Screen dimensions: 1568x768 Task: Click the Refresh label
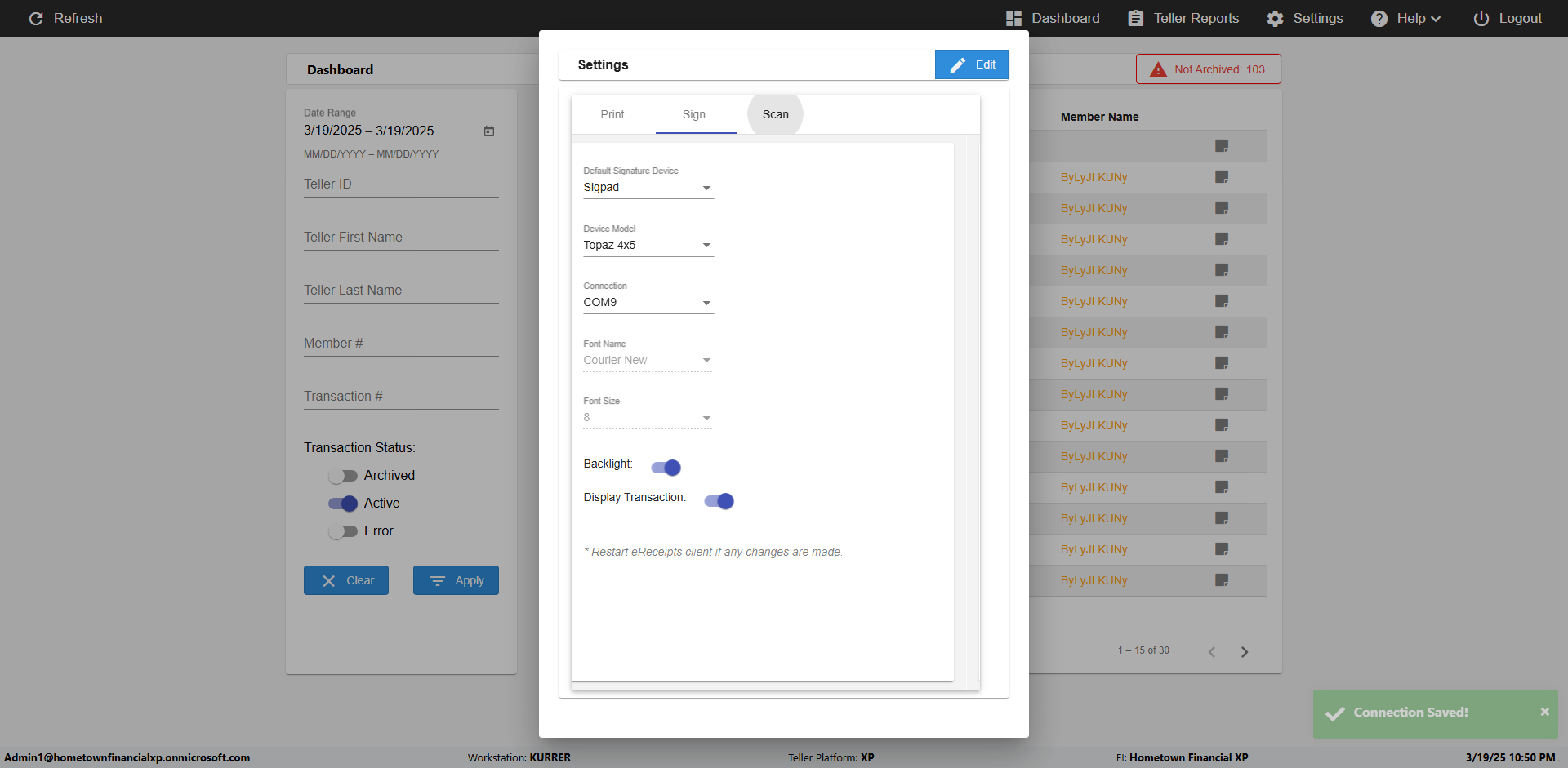(78, 18)
